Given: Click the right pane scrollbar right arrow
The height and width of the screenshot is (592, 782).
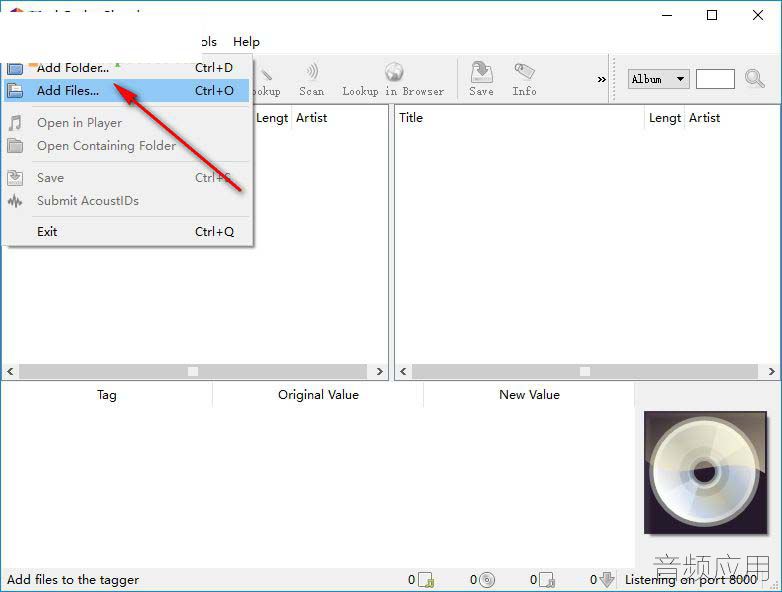Looking at the screenshot, I should 772,372.
